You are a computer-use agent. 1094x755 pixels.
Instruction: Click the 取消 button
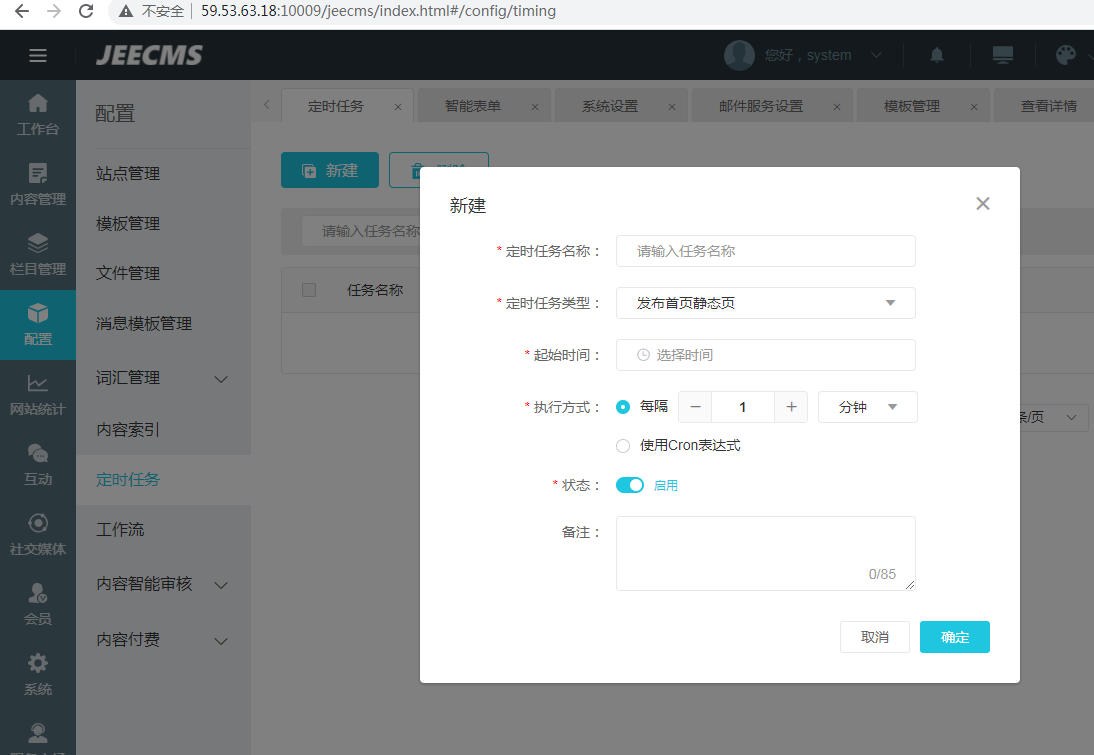(x=874, y=637)
